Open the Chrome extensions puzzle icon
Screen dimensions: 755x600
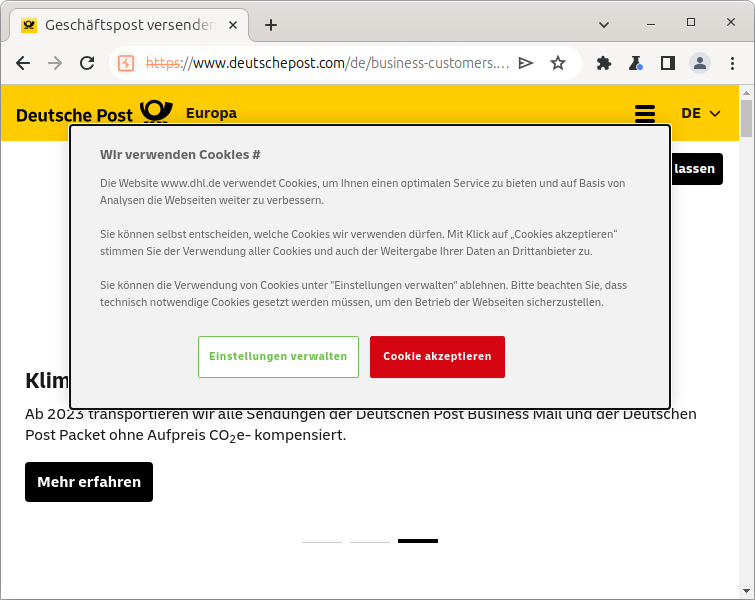click(x=604, y=63)
